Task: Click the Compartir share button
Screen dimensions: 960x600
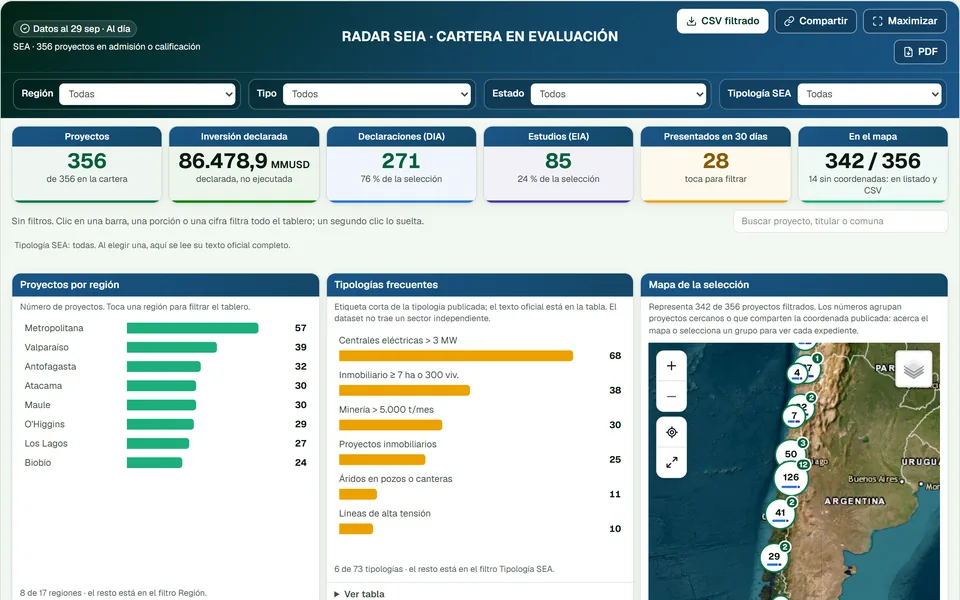Action: point(815,21)
